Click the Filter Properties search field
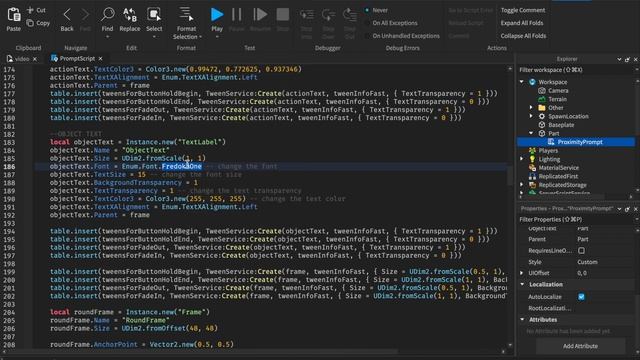The image size is (640, 360). coord(576,219)
